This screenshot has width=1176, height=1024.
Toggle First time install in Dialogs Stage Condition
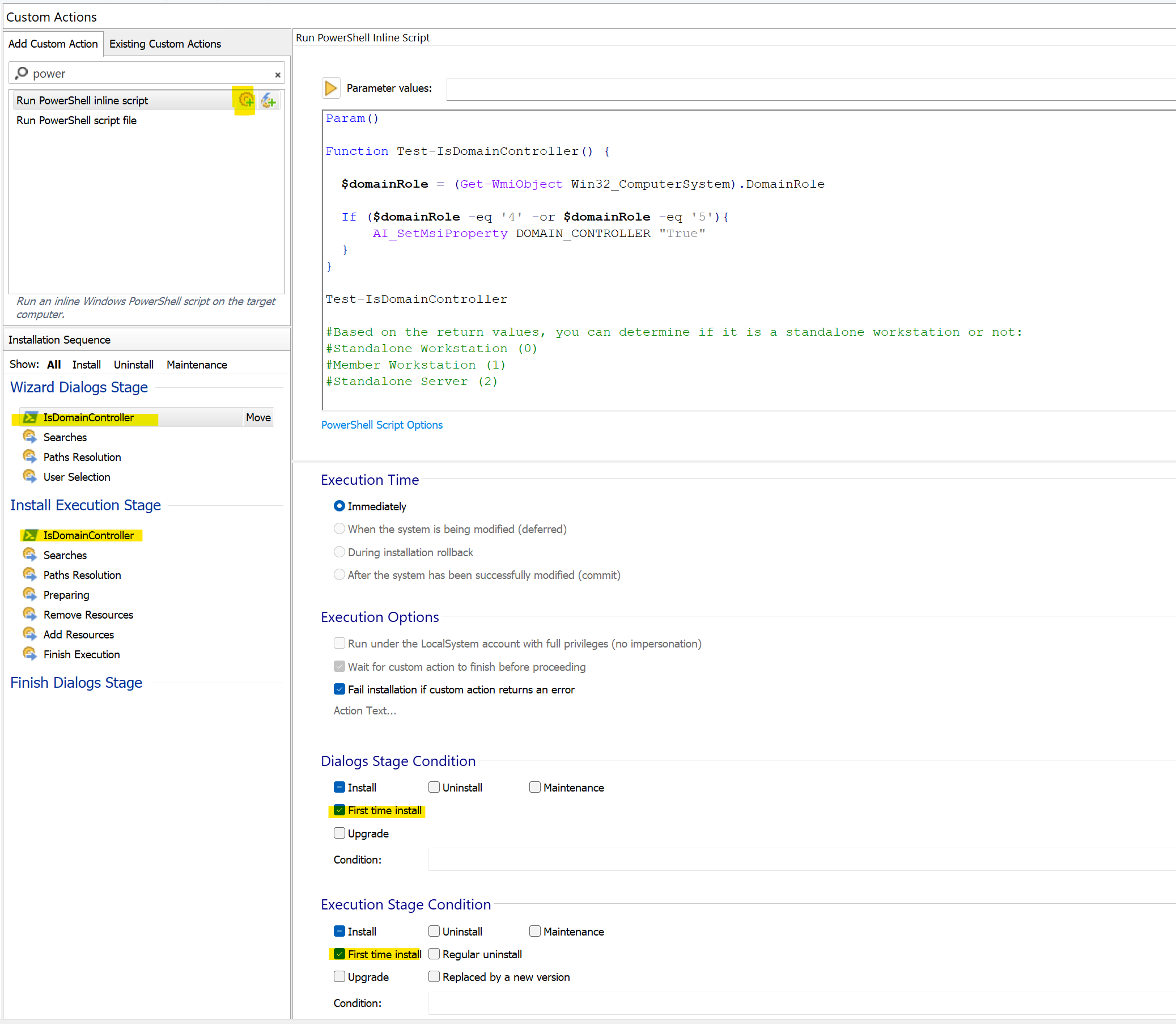(339, 810)
